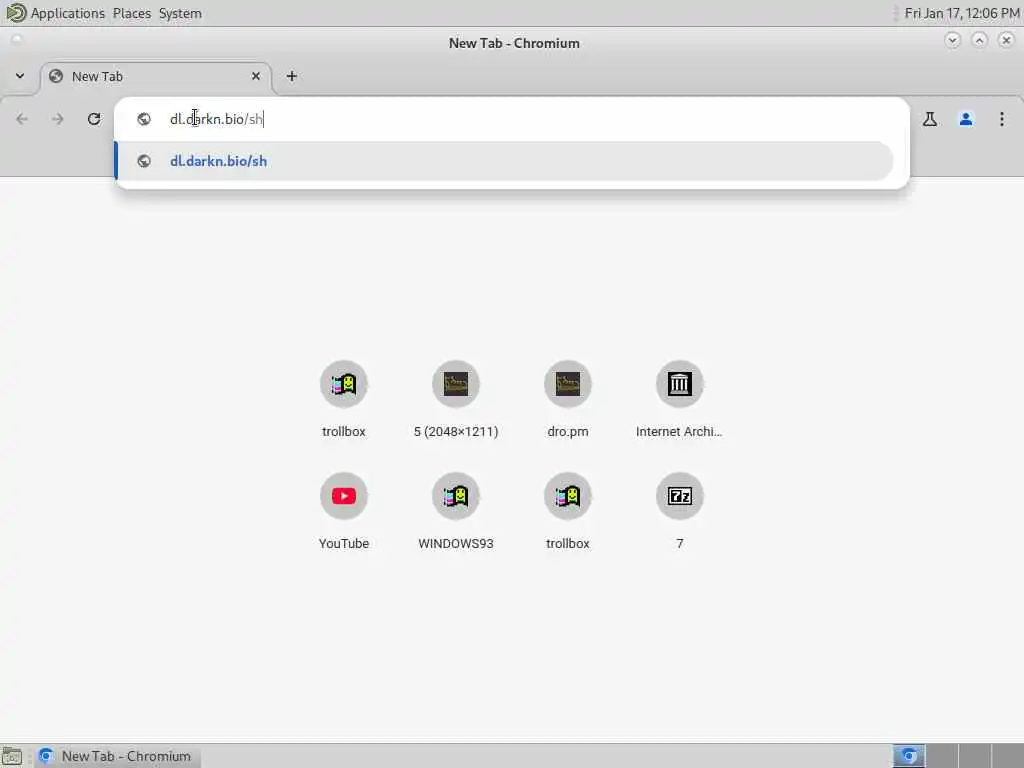Minimize the Chromium window

click(x=952, y=40)
